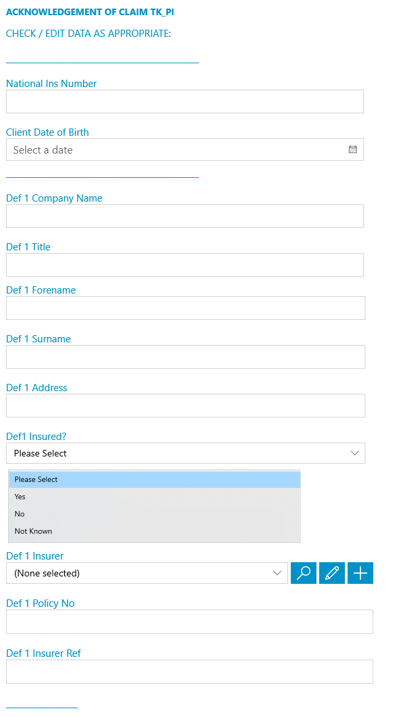The image size is (404, 717).
Task: Click into the National Ins Number field
Action: pyautogui.click(x=185, y=101)
